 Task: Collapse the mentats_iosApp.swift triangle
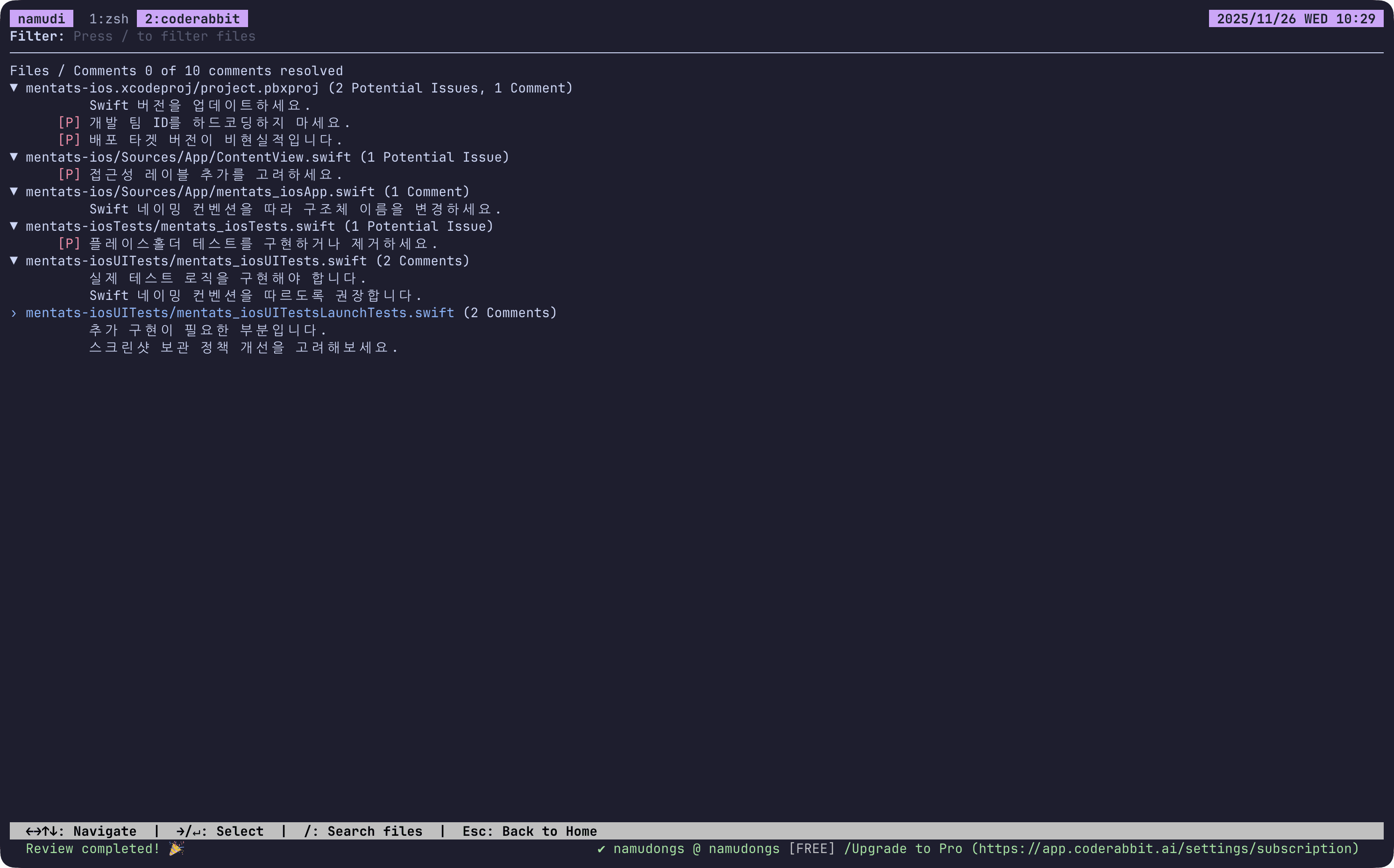(14, 191)
